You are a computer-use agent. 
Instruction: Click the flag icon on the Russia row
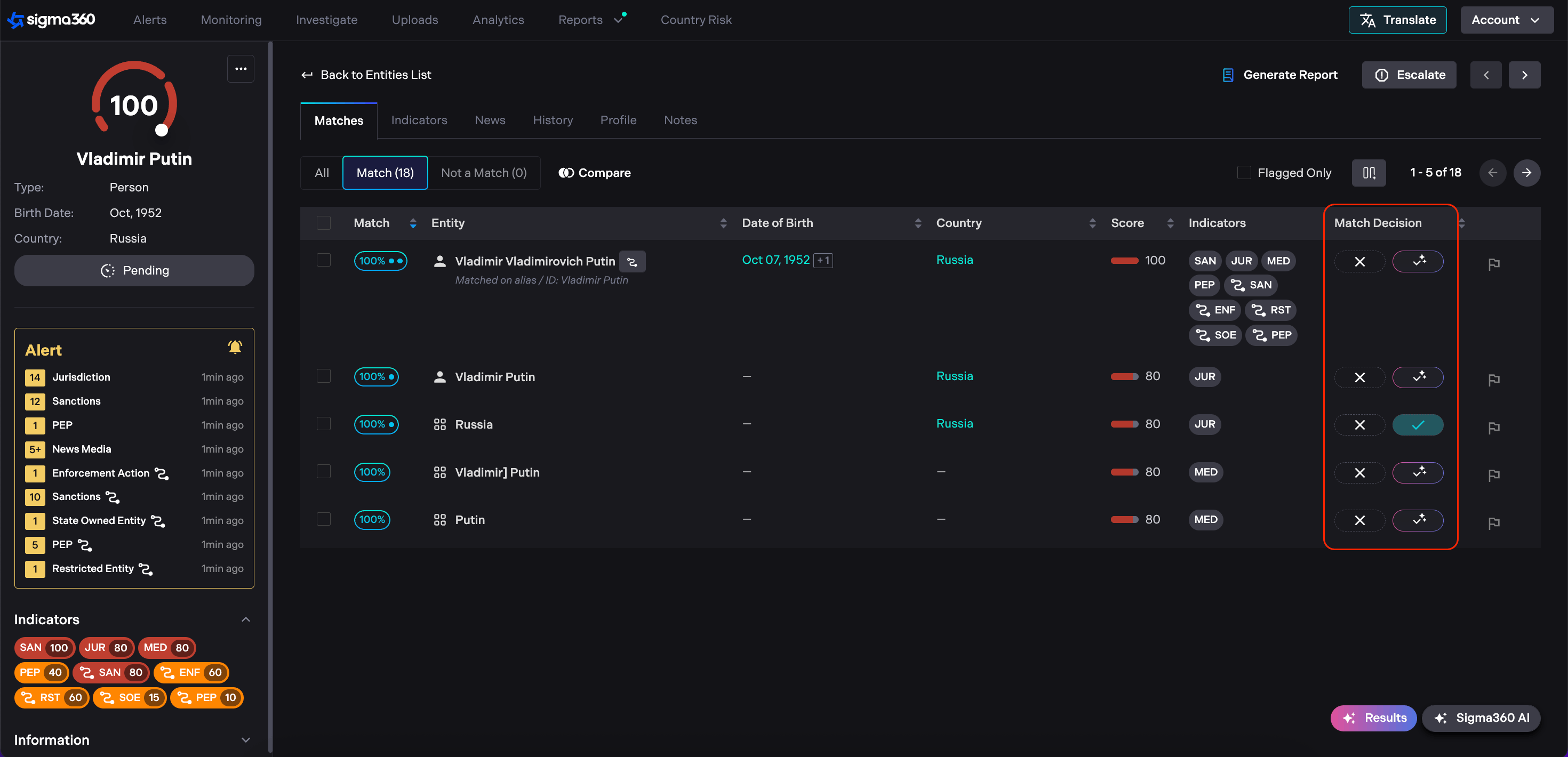pyautogui.click(x=1493, y=427)
